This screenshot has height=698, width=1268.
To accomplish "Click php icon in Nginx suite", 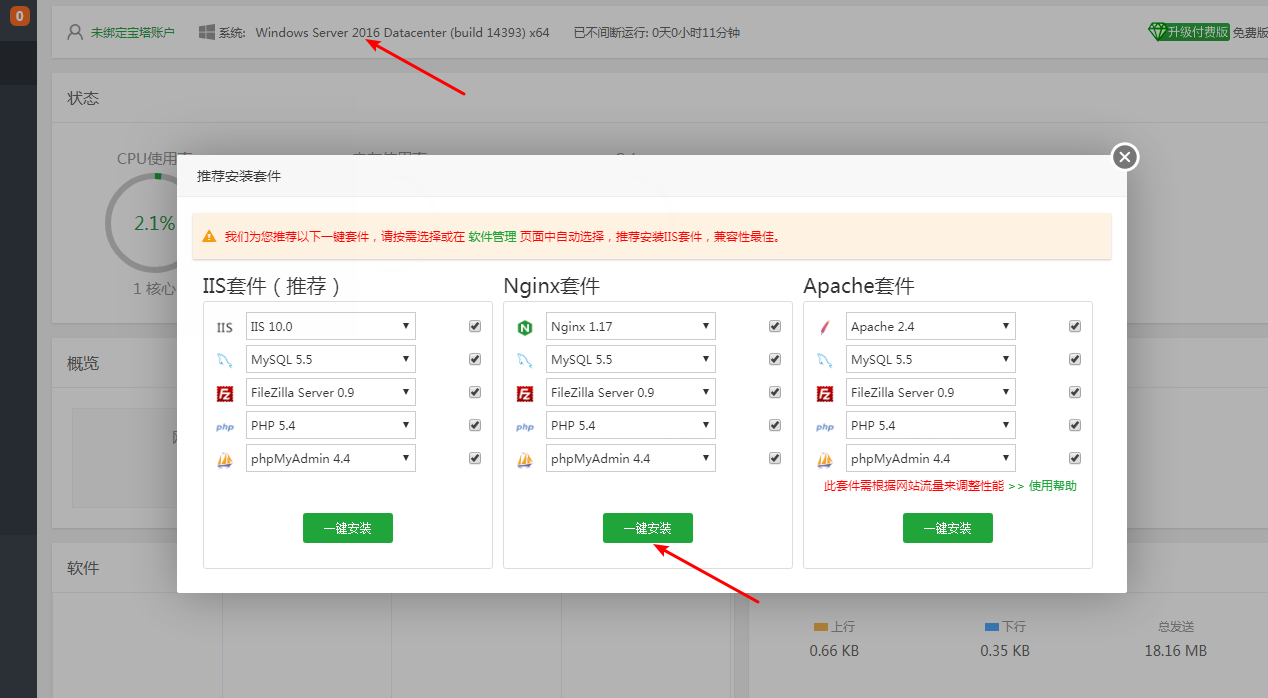I will tap(525, 427).
